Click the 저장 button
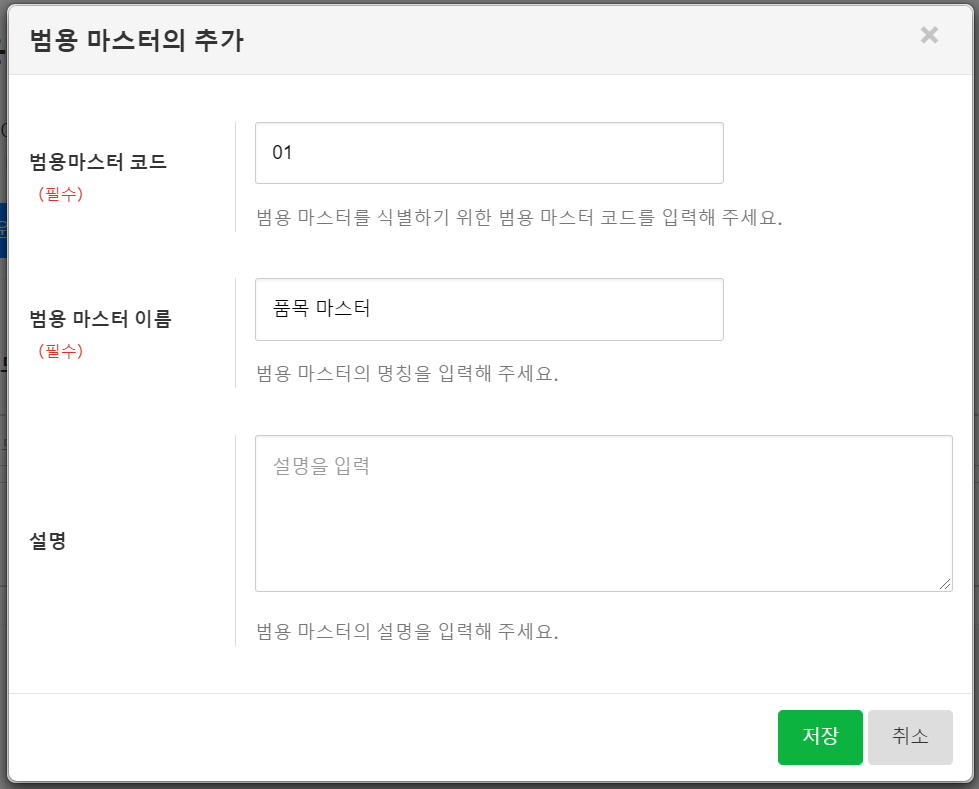The height and width of the screenshot is (789, 979). pyautogui.click(x=820, y=737)
